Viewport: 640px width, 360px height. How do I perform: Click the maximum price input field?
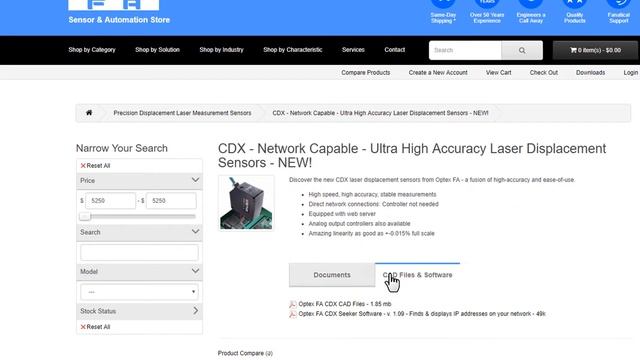point(171,201)
